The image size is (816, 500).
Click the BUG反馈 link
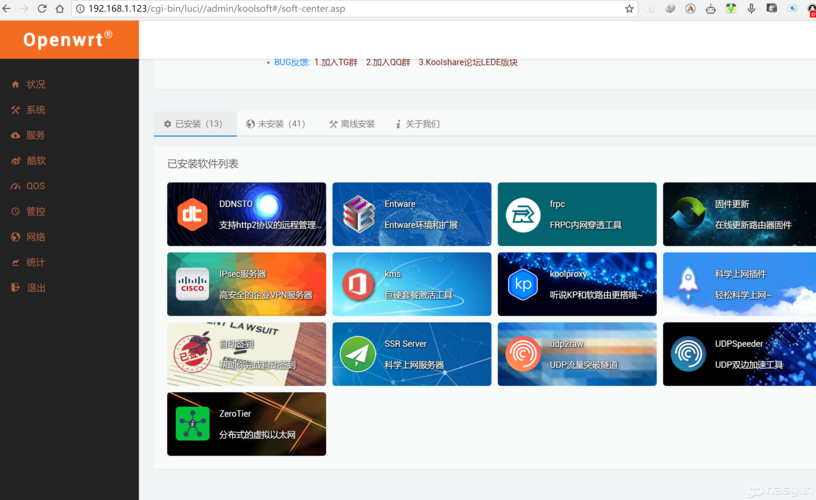[x=292, y=62]
